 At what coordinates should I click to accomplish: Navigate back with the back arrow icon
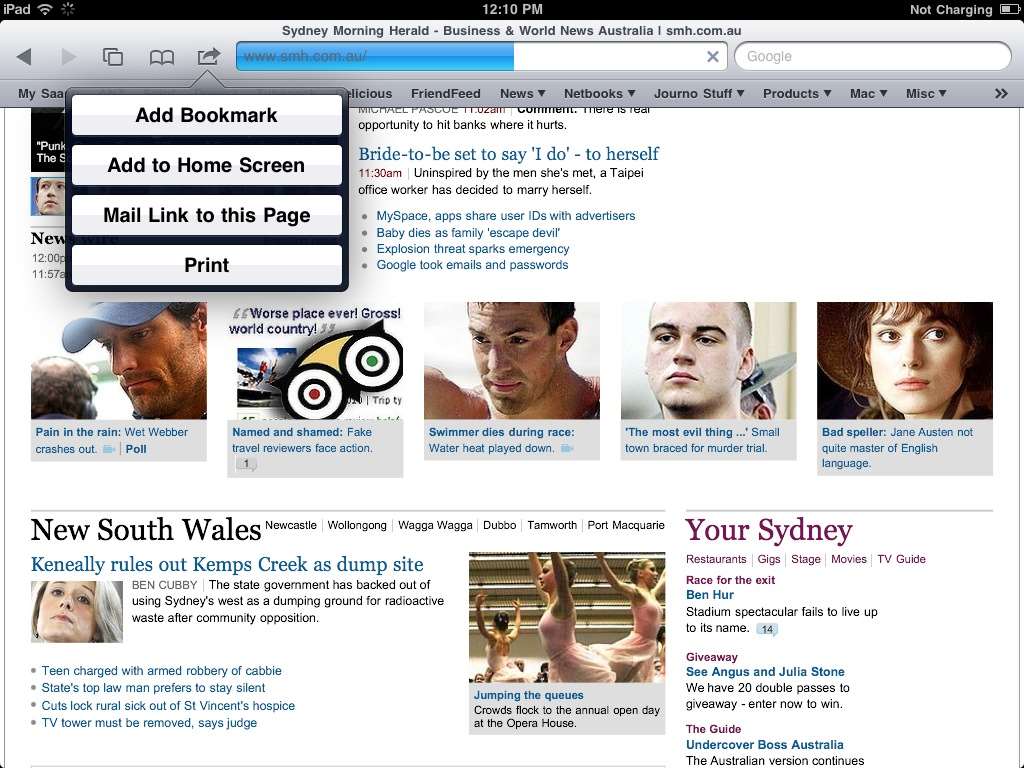point(24,56)
